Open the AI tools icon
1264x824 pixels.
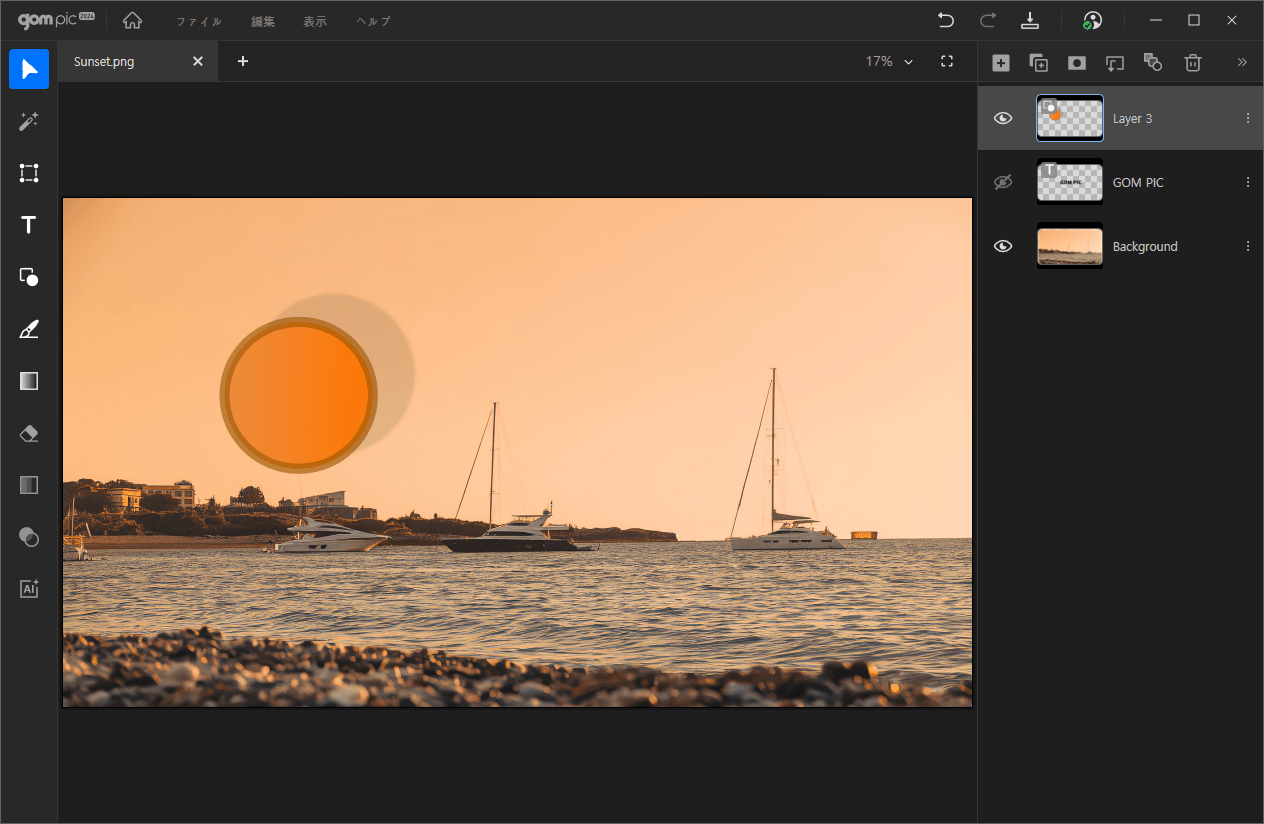point(29,589)
